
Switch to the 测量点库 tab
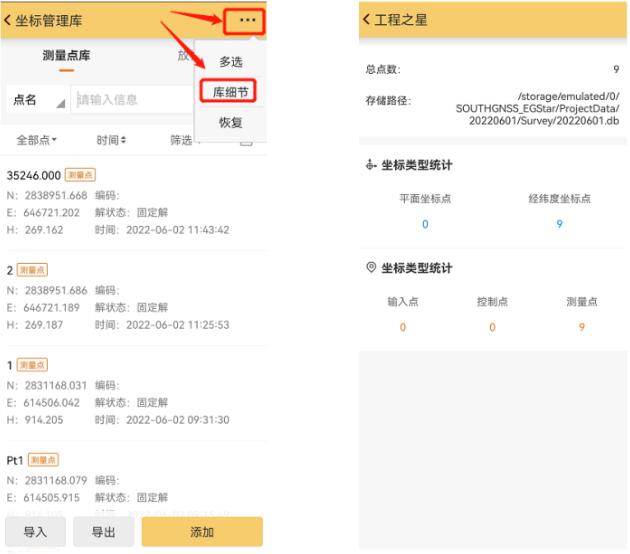(x=66, y=56)
